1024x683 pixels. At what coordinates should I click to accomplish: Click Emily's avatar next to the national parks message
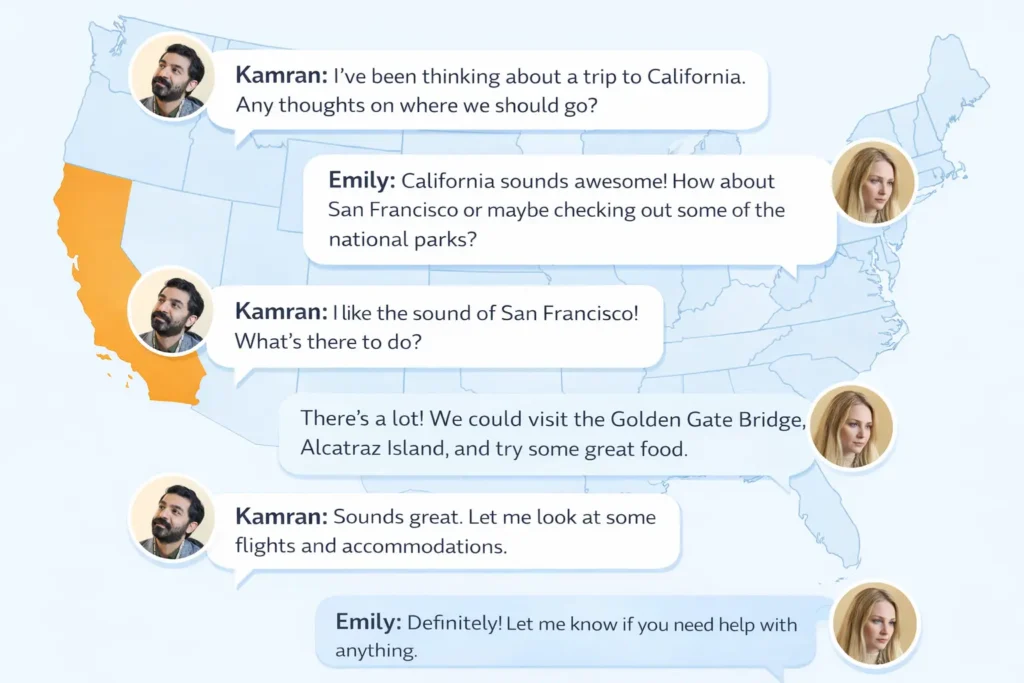click(874, 183)
